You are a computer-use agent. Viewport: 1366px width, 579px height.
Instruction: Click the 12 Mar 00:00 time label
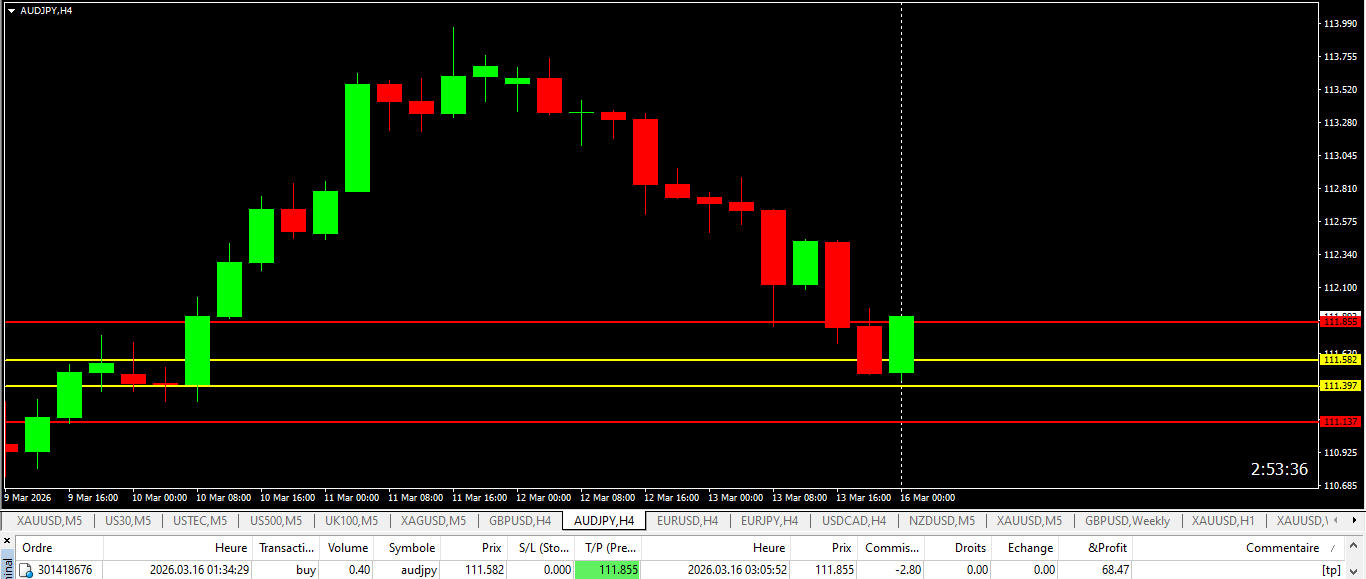pyautogui.click(x=544, y=498)
